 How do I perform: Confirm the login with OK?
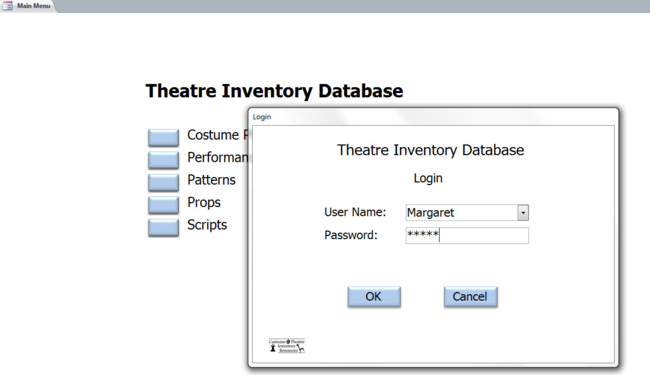374,297
